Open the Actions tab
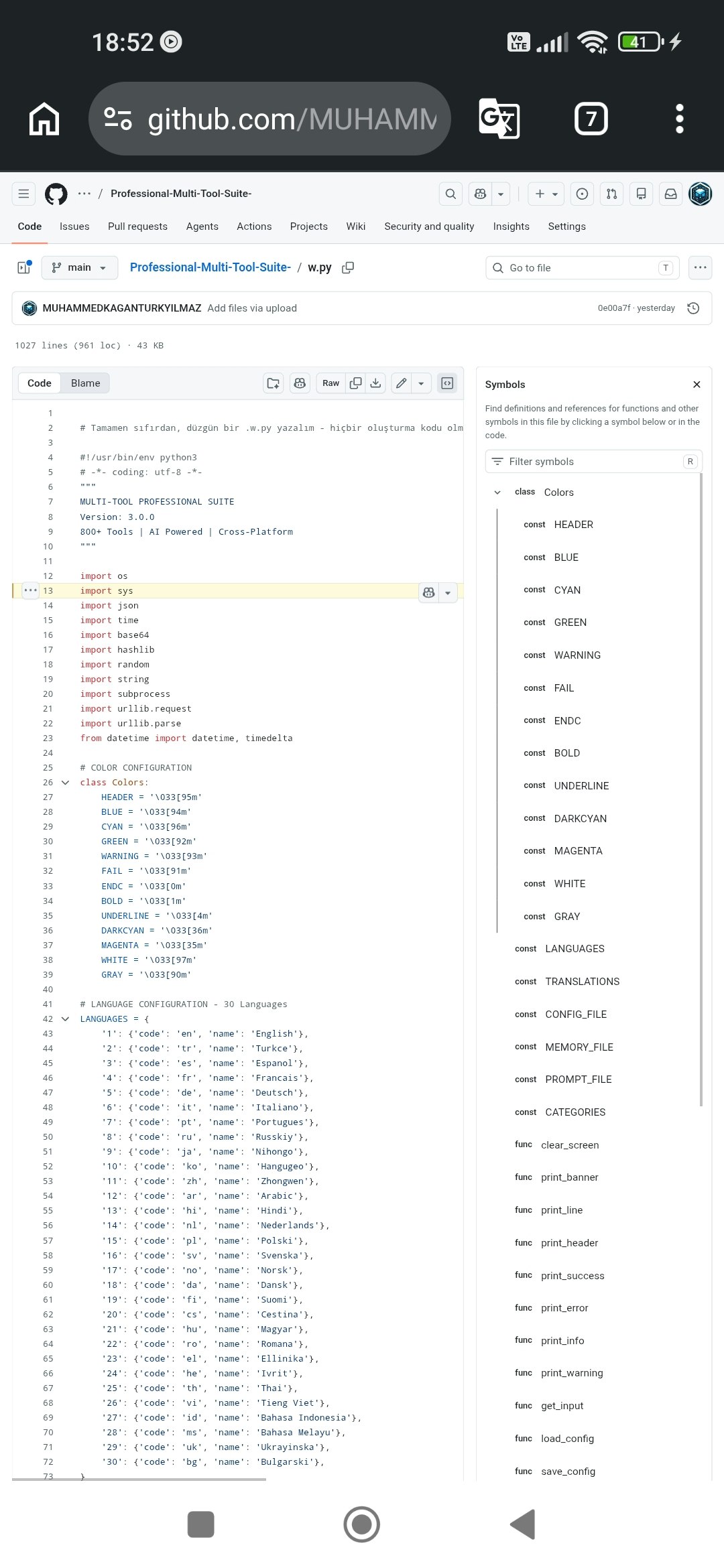 click(254, 226)
